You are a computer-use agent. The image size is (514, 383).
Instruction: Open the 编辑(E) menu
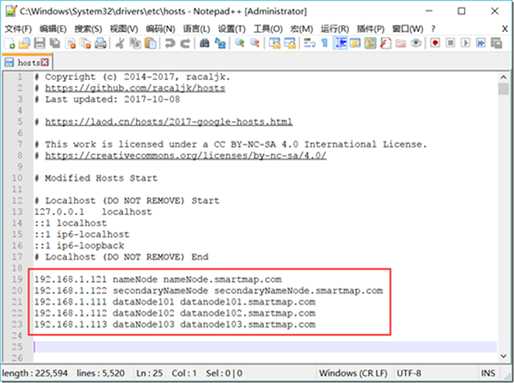point(53,29)
